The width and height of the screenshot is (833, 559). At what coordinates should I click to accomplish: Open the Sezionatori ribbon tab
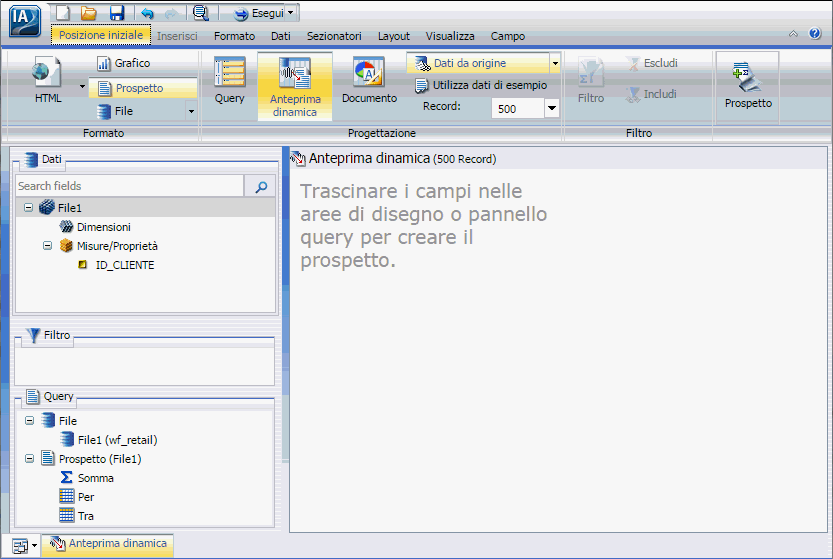tap(334, 36)
